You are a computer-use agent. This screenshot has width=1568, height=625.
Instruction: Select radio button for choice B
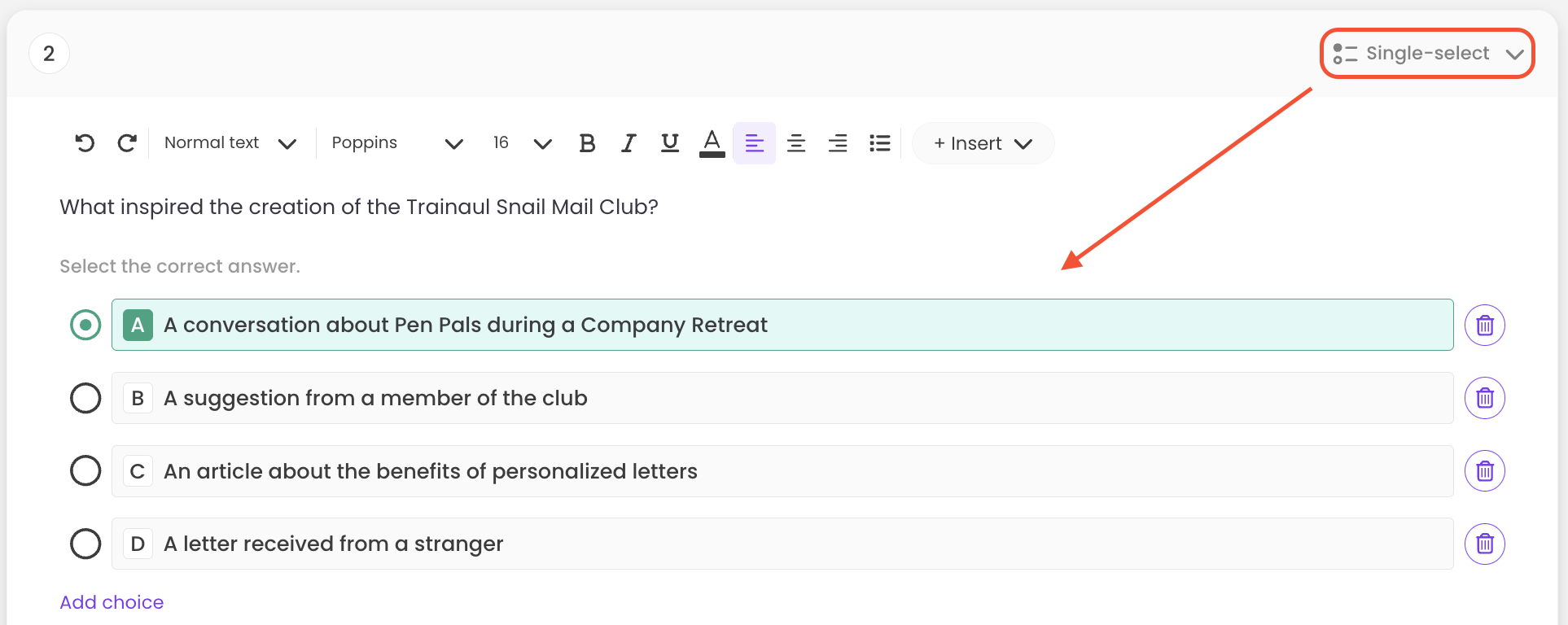(x=85, y=398)
